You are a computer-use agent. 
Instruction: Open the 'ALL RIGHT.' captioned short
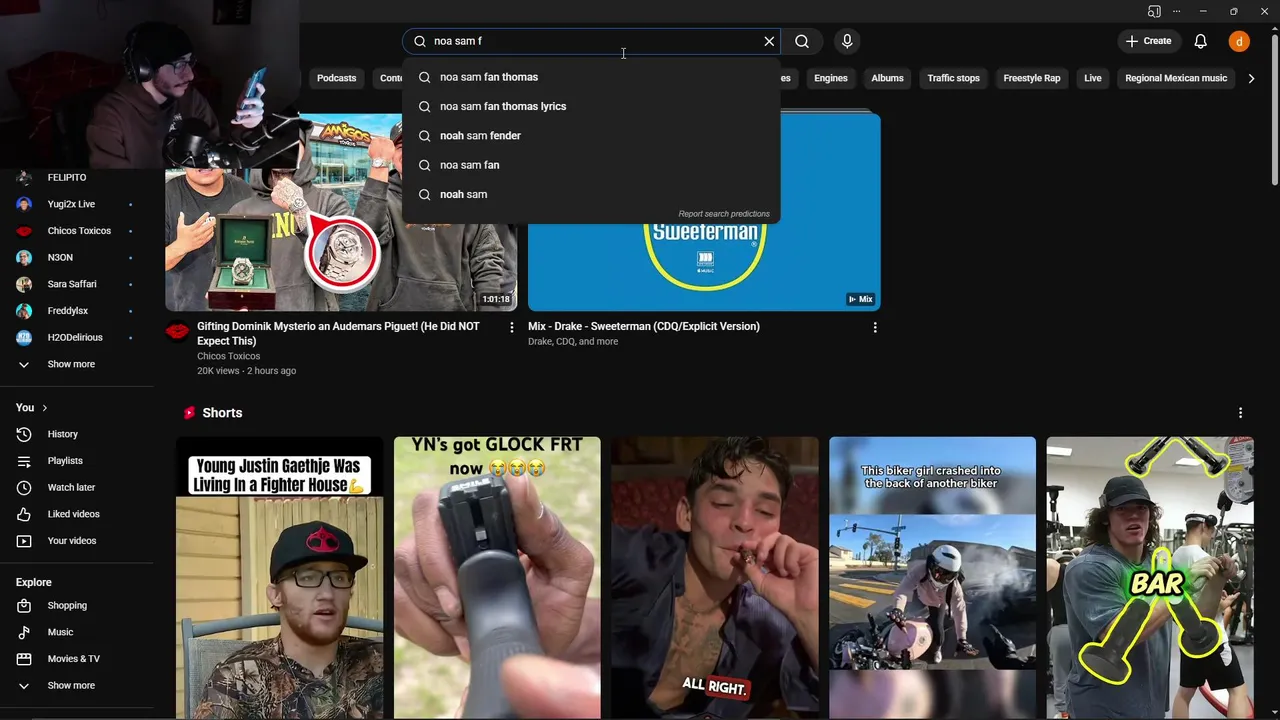[715, 577]
